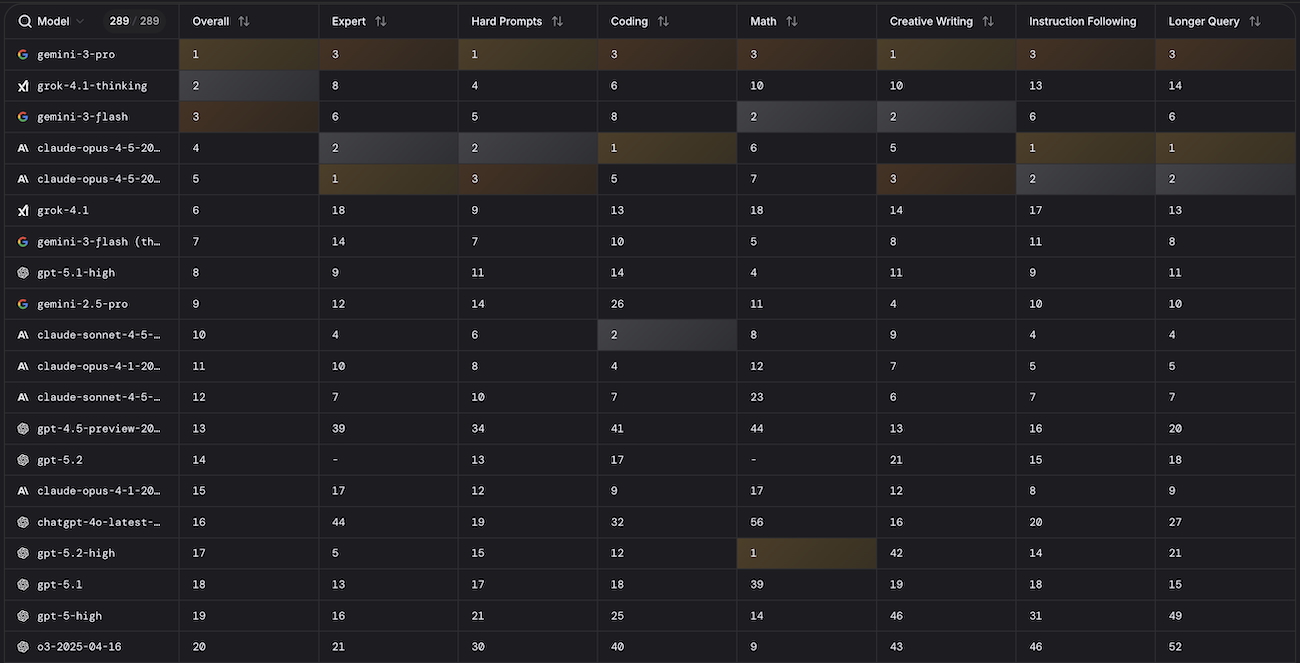This screenshot has height=663, width=1300.
Task: Toggle sort arrows on Expert column
Action: click(380, 21)
